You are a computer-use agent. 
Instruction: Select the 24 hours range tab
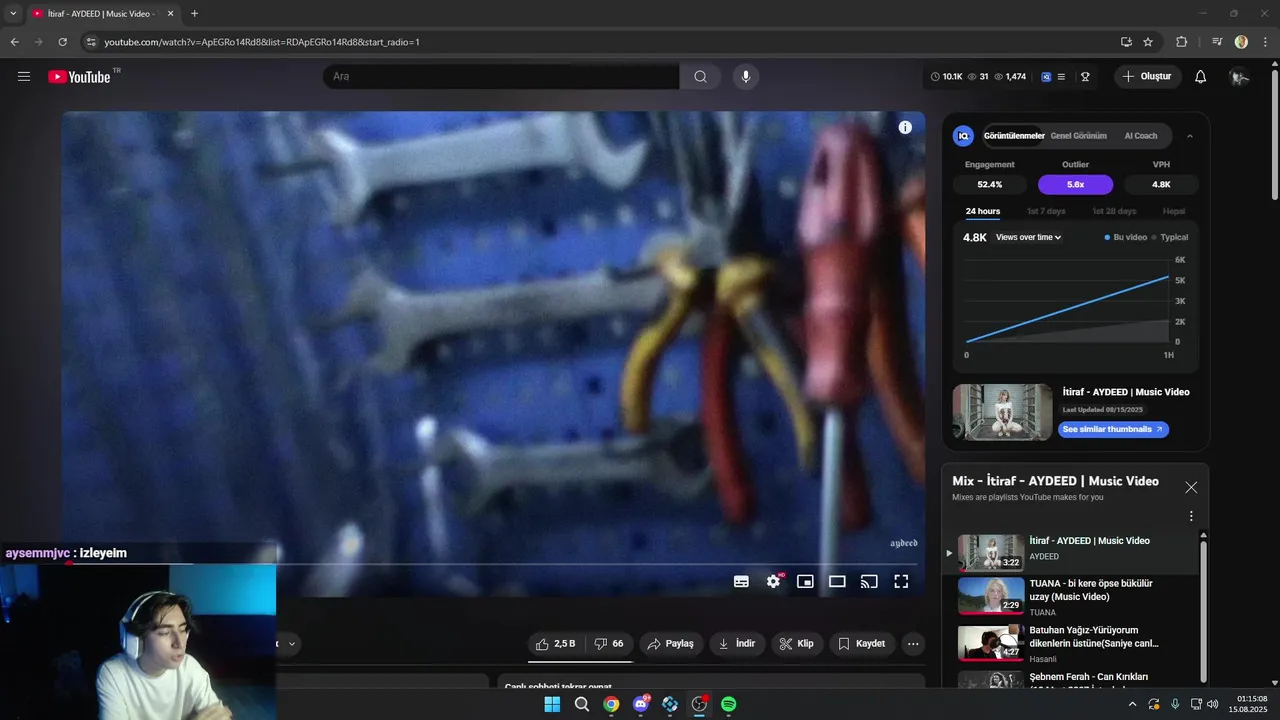(982, 212)
